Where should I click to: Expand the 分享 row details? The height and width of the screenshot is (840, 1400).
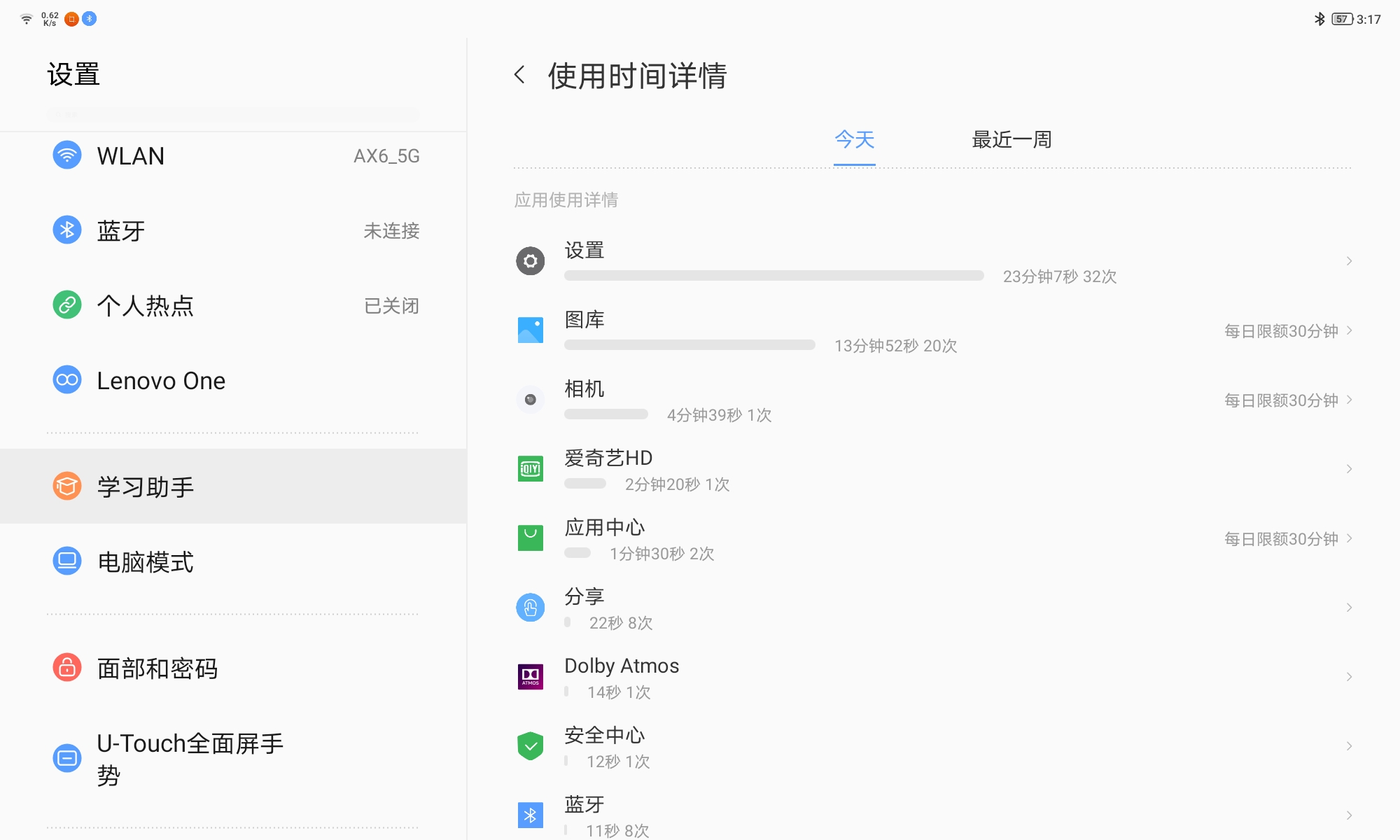pyautogui.click(x=1349, y=607)
